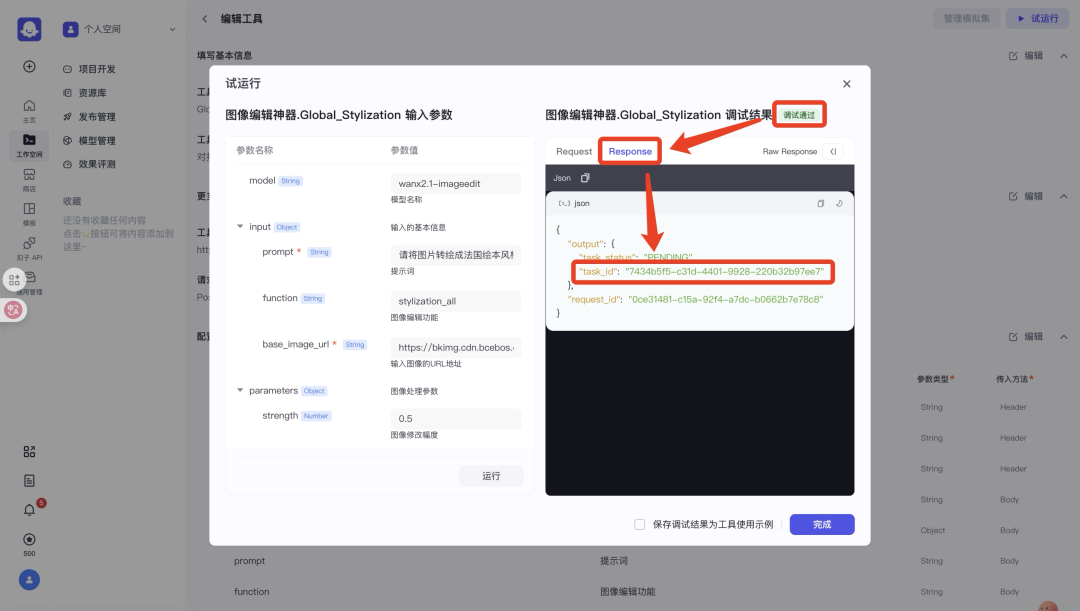
Task: Click the 参数名称 column header
Action: click(255, 150)
